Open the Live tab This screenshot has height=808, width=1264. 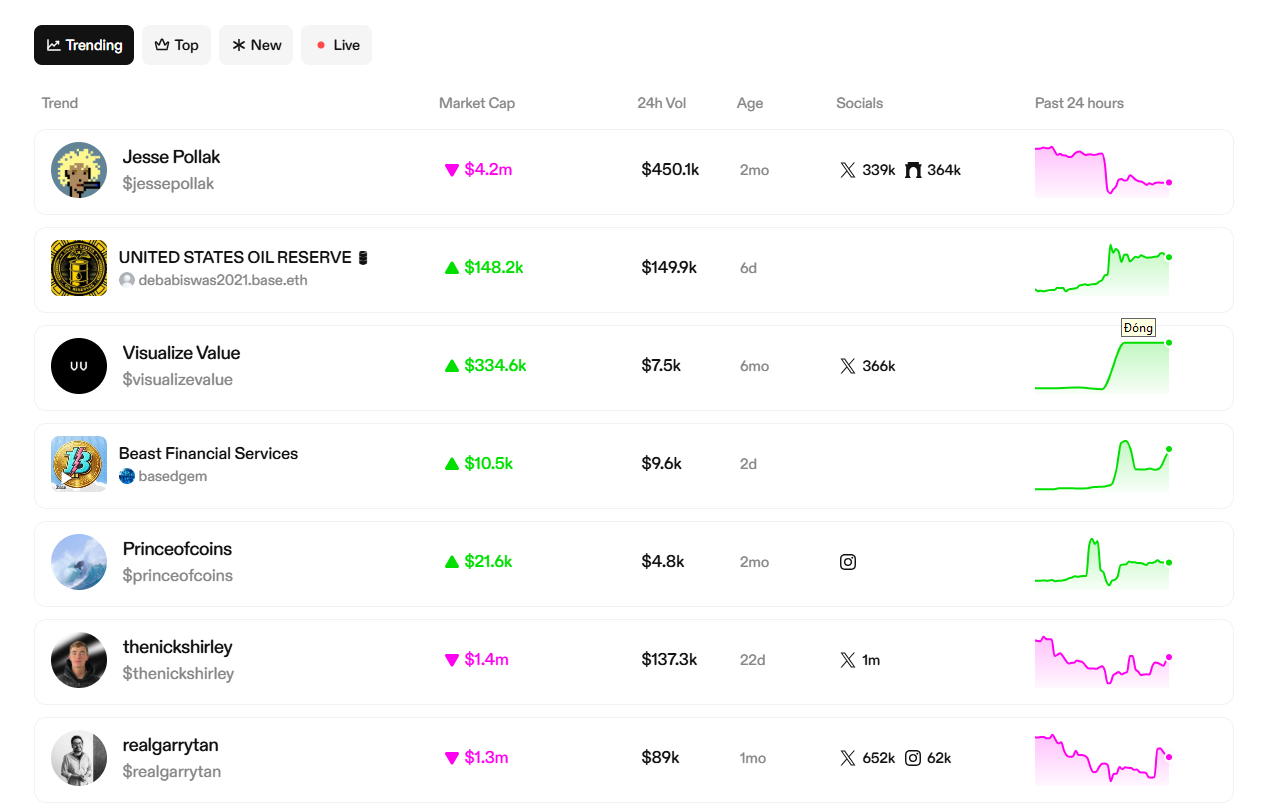336,44
